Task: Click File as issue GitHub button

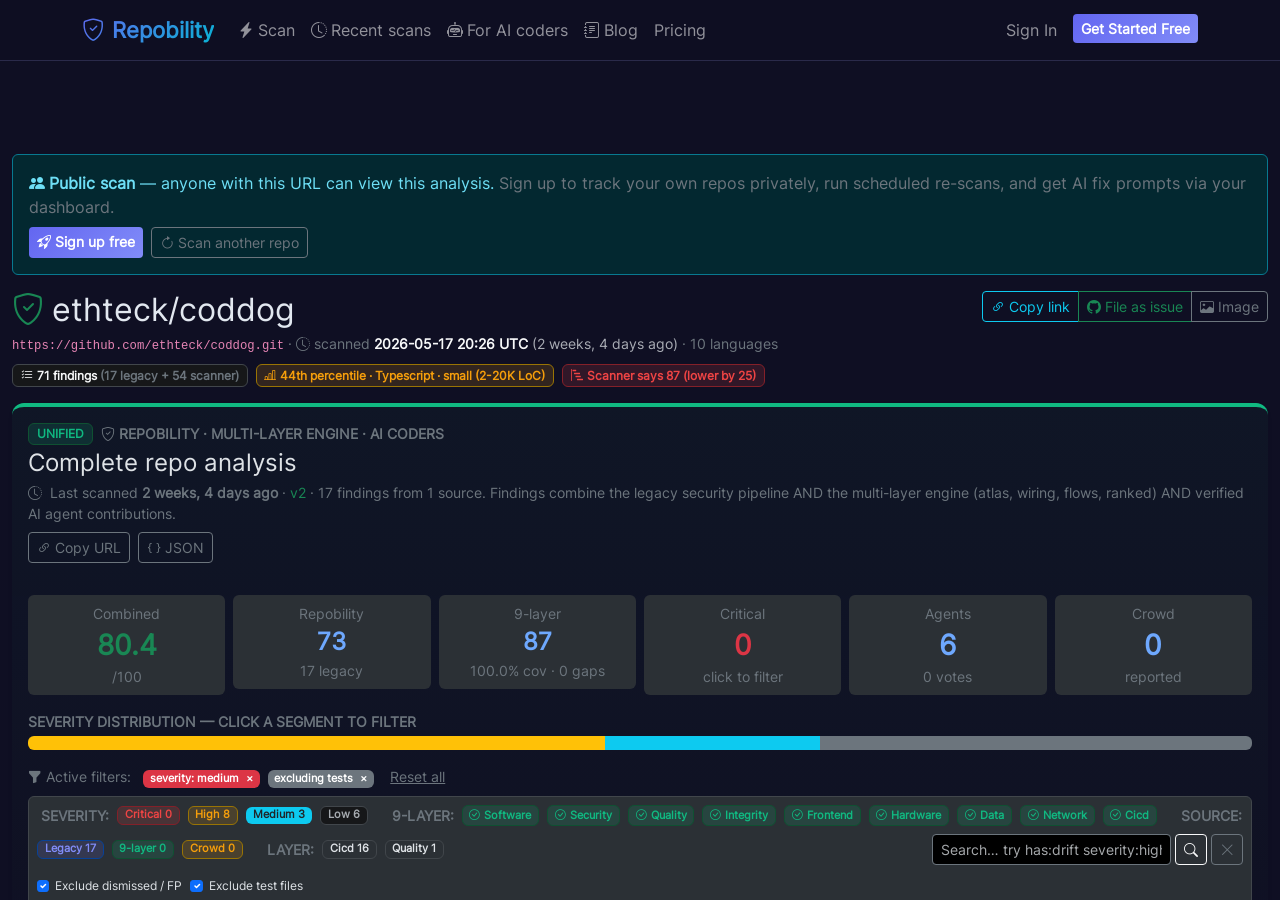Action: point(1135,307)
